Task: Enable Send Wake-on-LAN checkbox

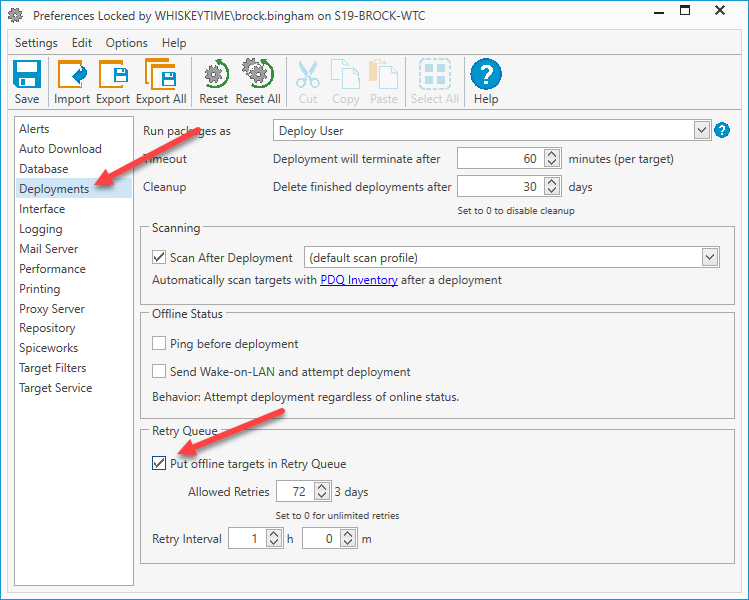Action: pyautogui.click(x=159, y=371)
